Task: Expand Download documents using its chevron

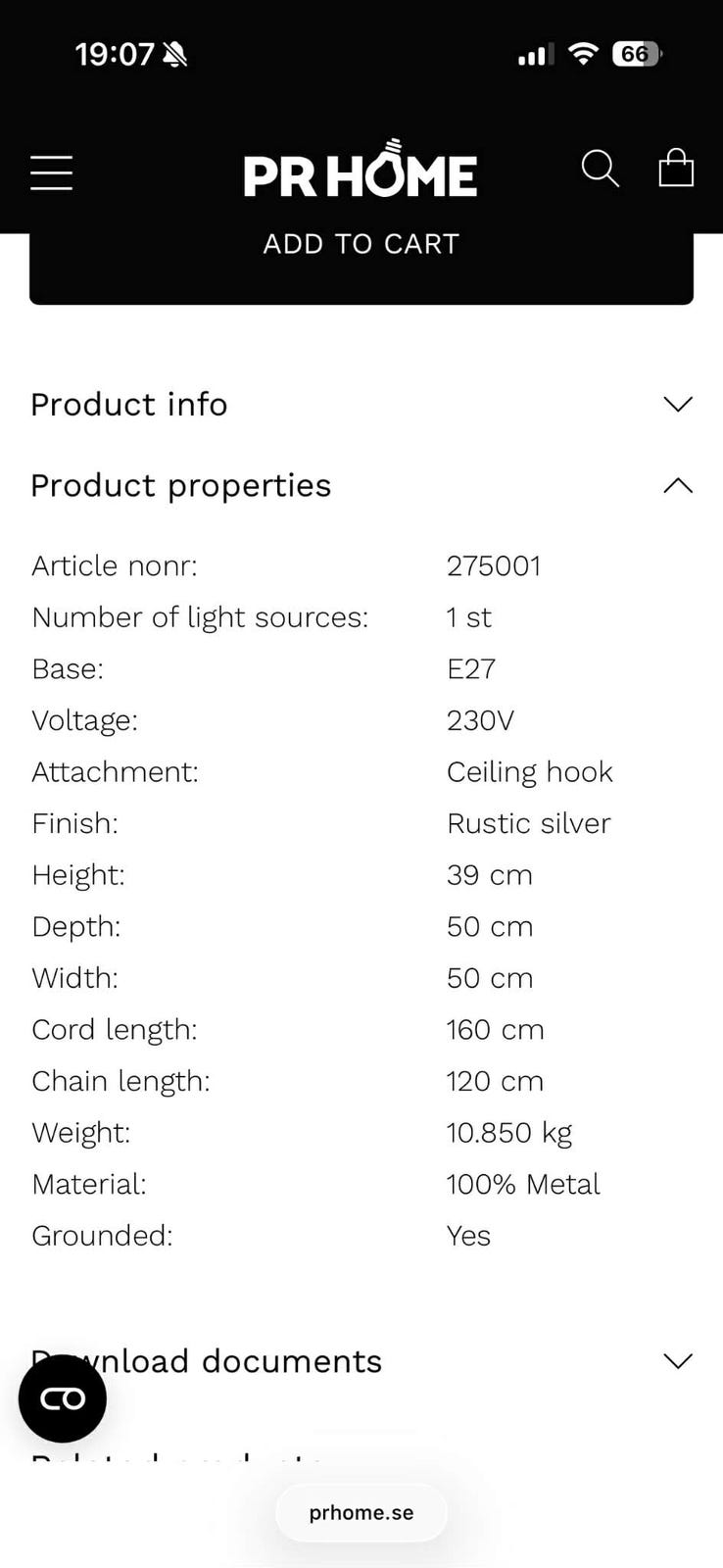Action: click(x=678, y=1360)
